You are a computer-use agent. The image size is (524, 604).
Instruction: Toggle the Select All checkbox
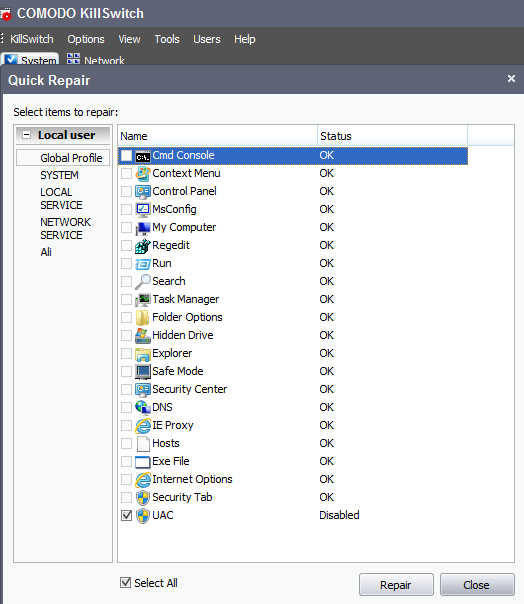pyautogui.click(x=126, y=582)
